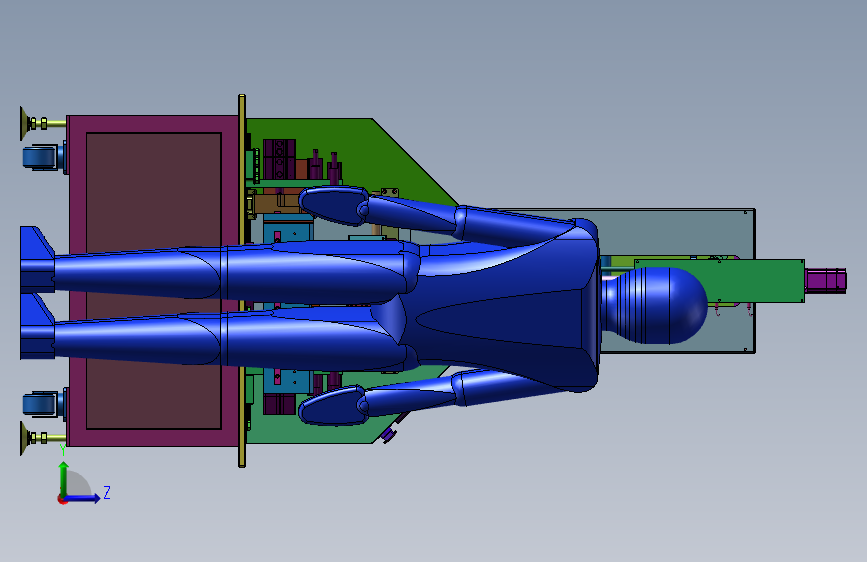Select the purple motor at the right end
This screenshot has height=562, width=867.
825,280
